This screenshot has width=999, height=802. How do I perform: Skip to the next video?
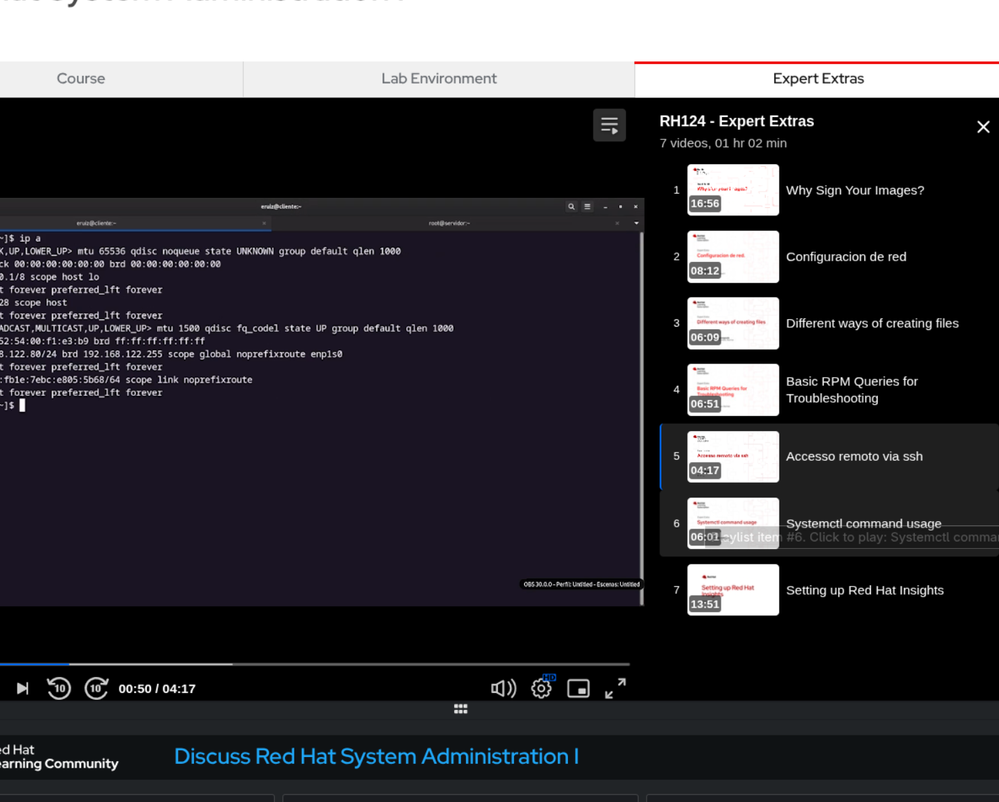[22, 688]
